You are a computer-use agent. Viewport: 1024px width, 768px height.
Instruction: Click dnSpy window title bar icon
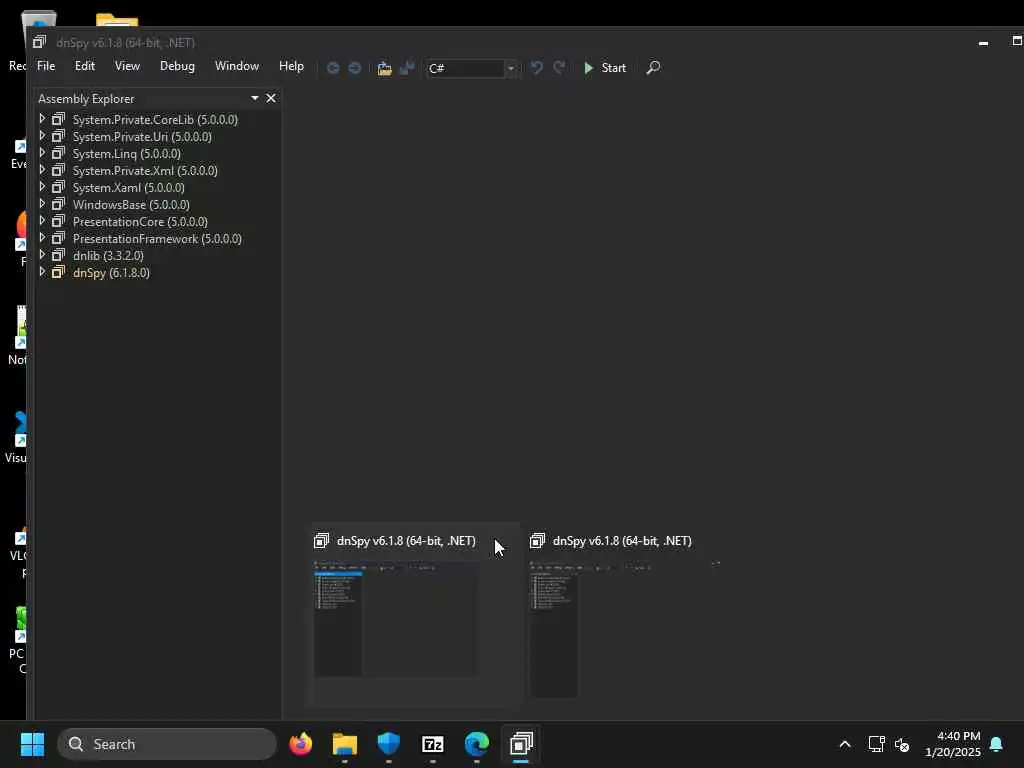click(x=40, y=42)
